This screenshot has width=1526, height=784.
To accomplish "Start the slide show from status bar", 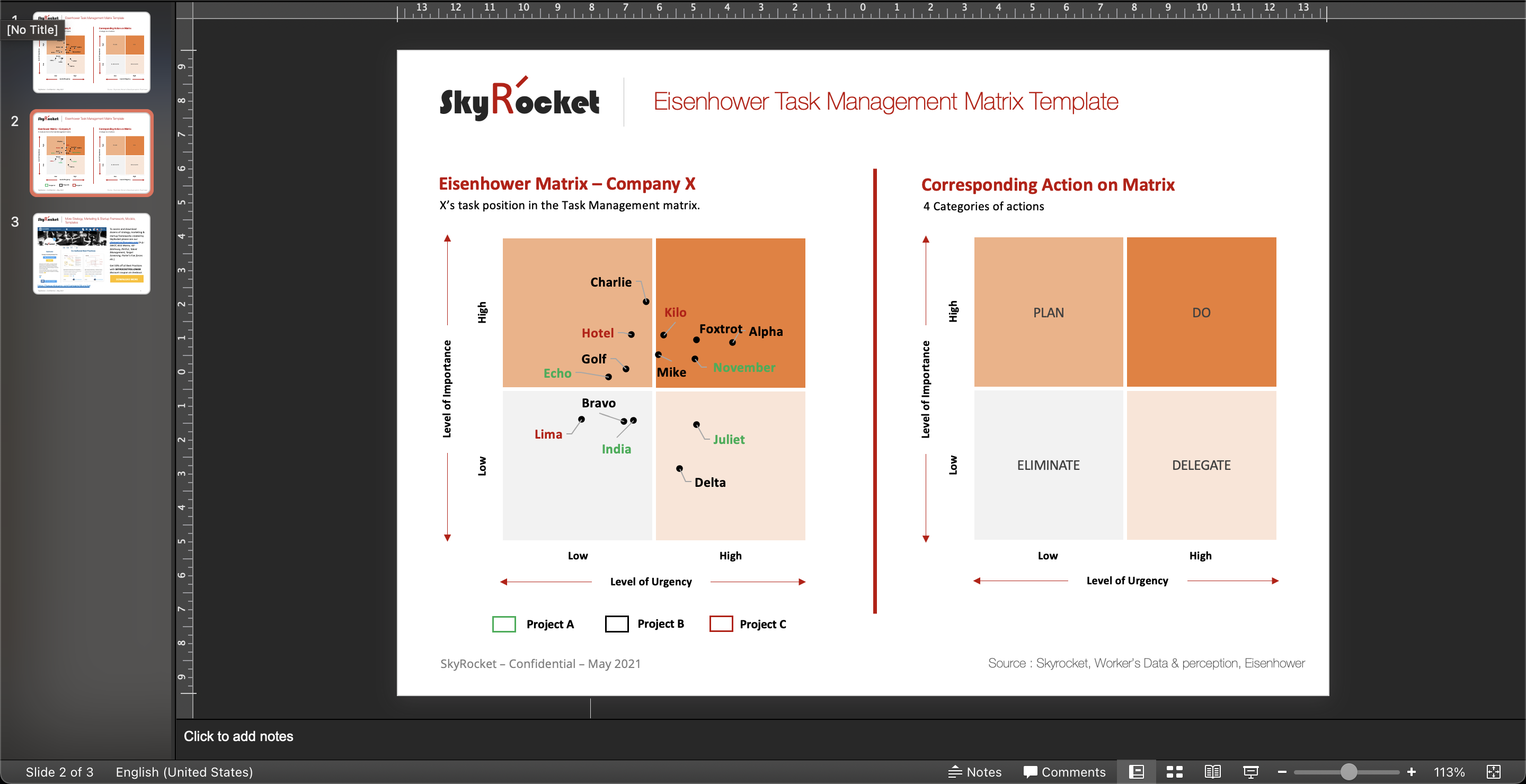I will [1252, 772].
